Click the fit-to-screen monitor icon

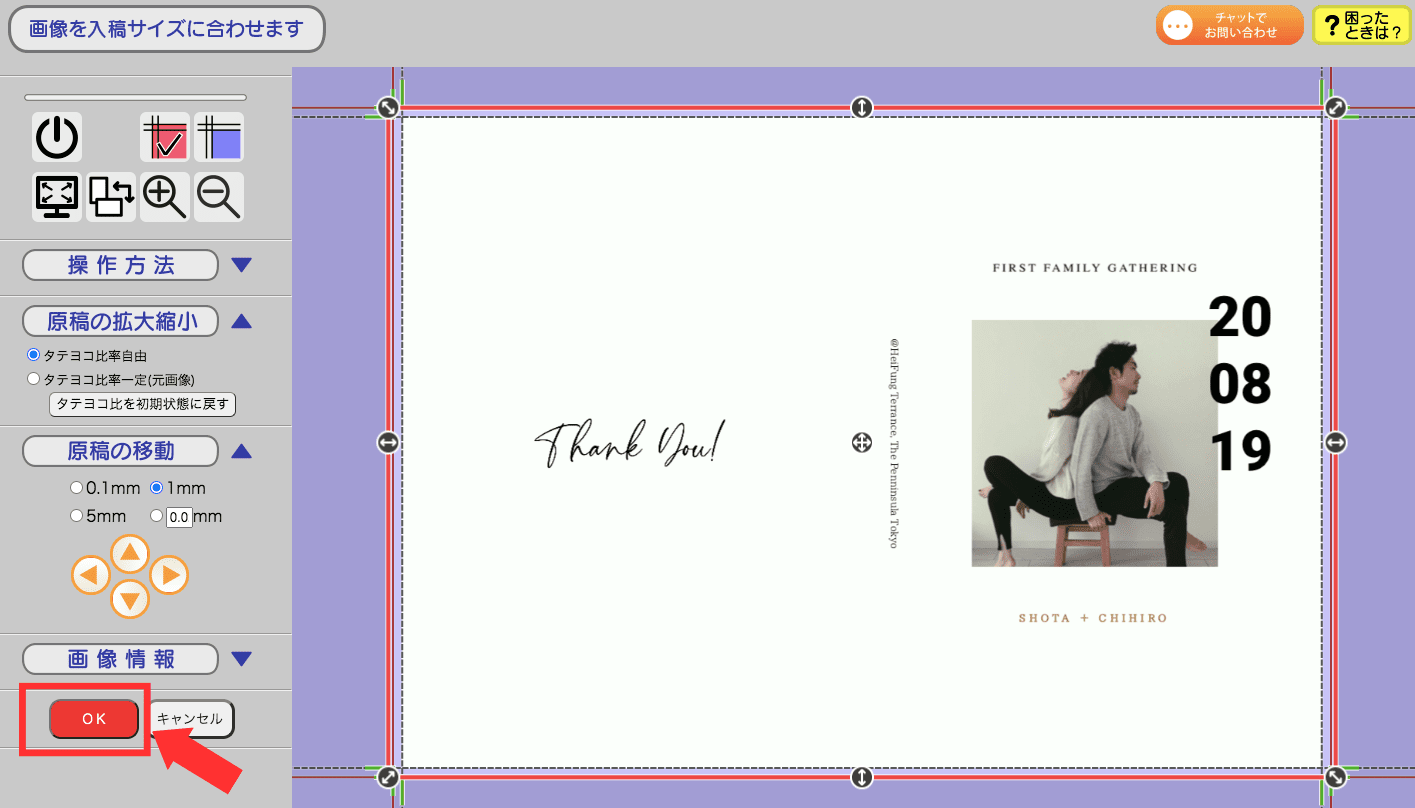pos(57,197)
